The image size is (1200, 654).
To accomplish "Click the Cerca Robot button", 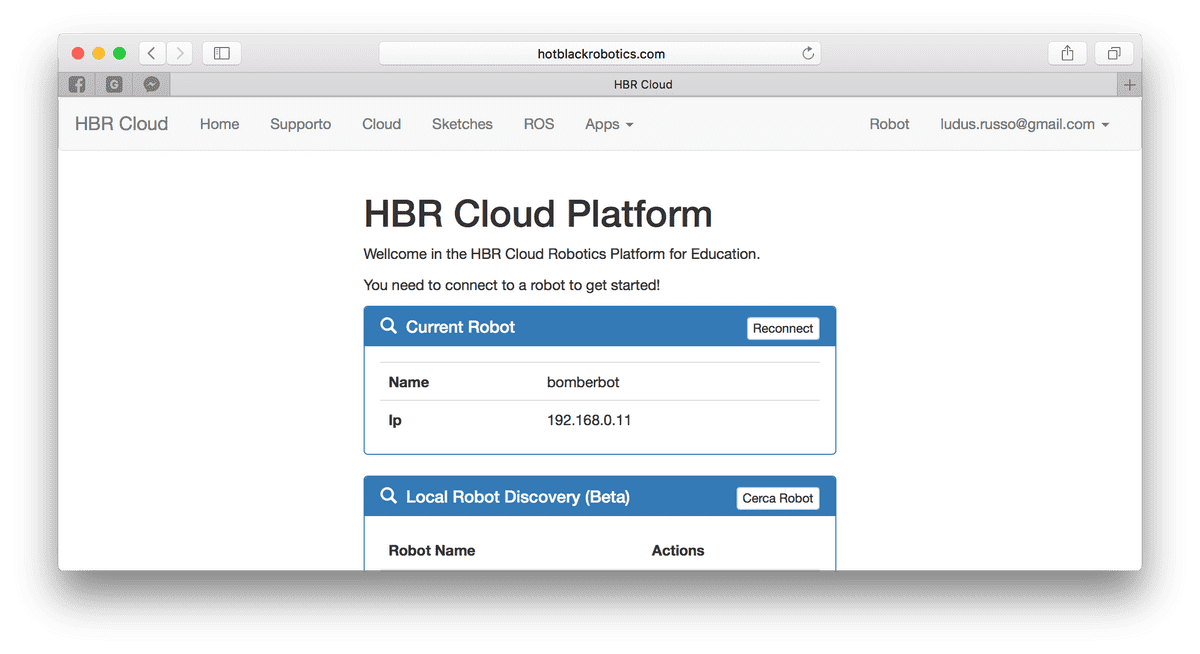I will click(x=778, y=498).
